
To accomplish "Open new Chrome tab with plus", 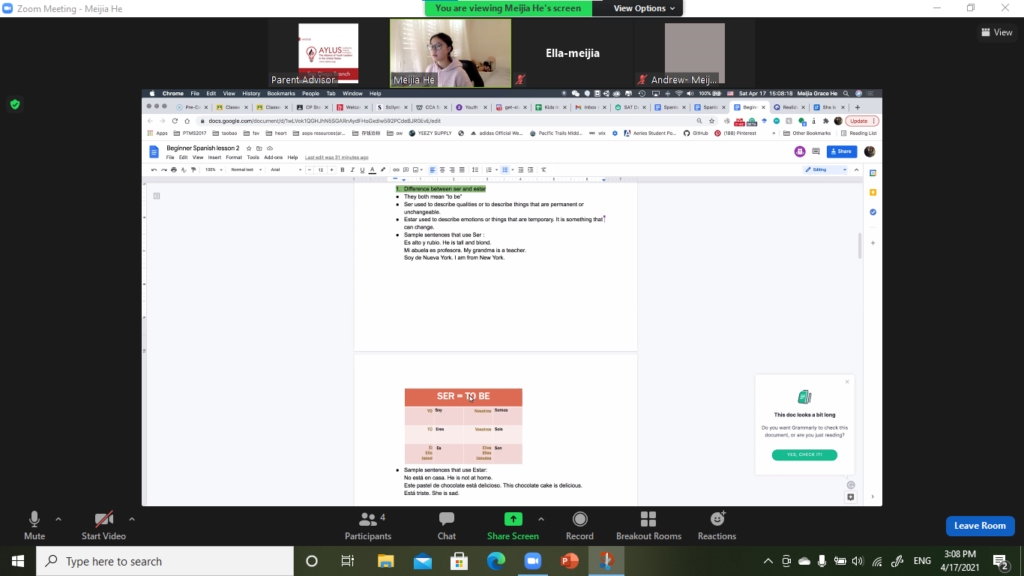I will 857,107.
